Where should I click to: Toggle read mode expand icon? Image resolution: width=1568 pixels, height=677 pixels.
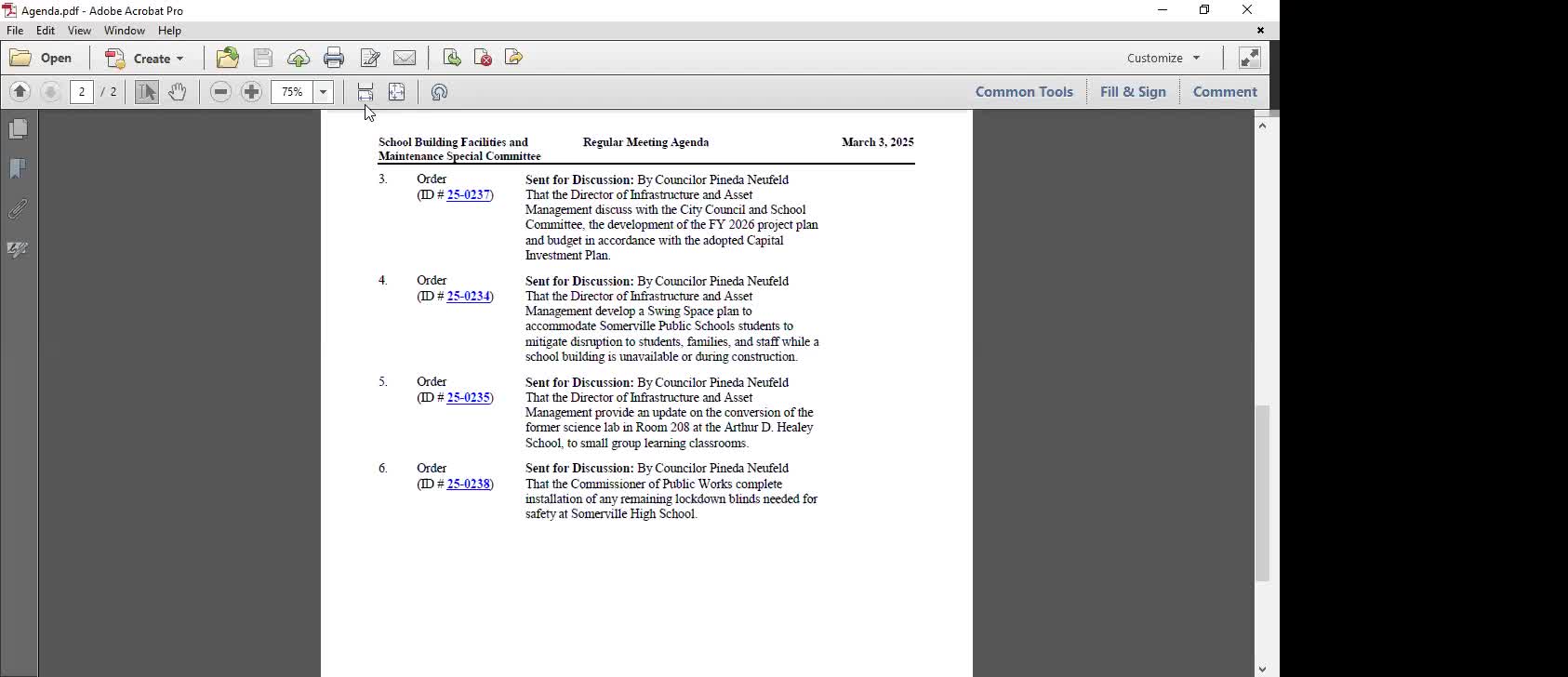point(1249,58)
